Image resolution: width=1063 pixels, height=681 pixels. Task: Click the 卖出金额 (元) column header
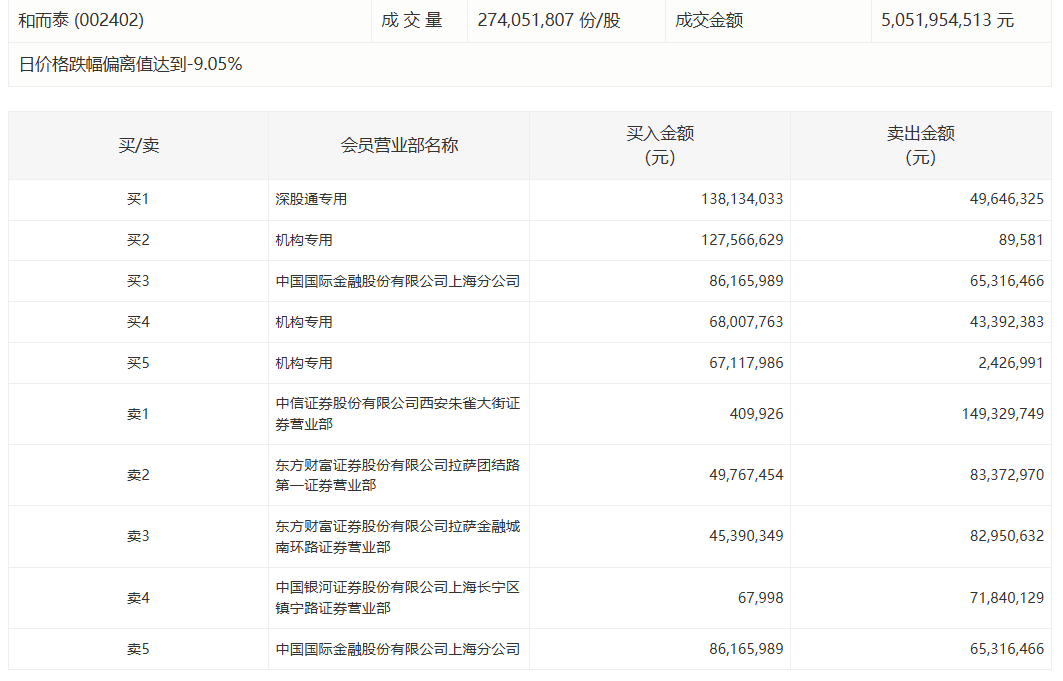920,145
